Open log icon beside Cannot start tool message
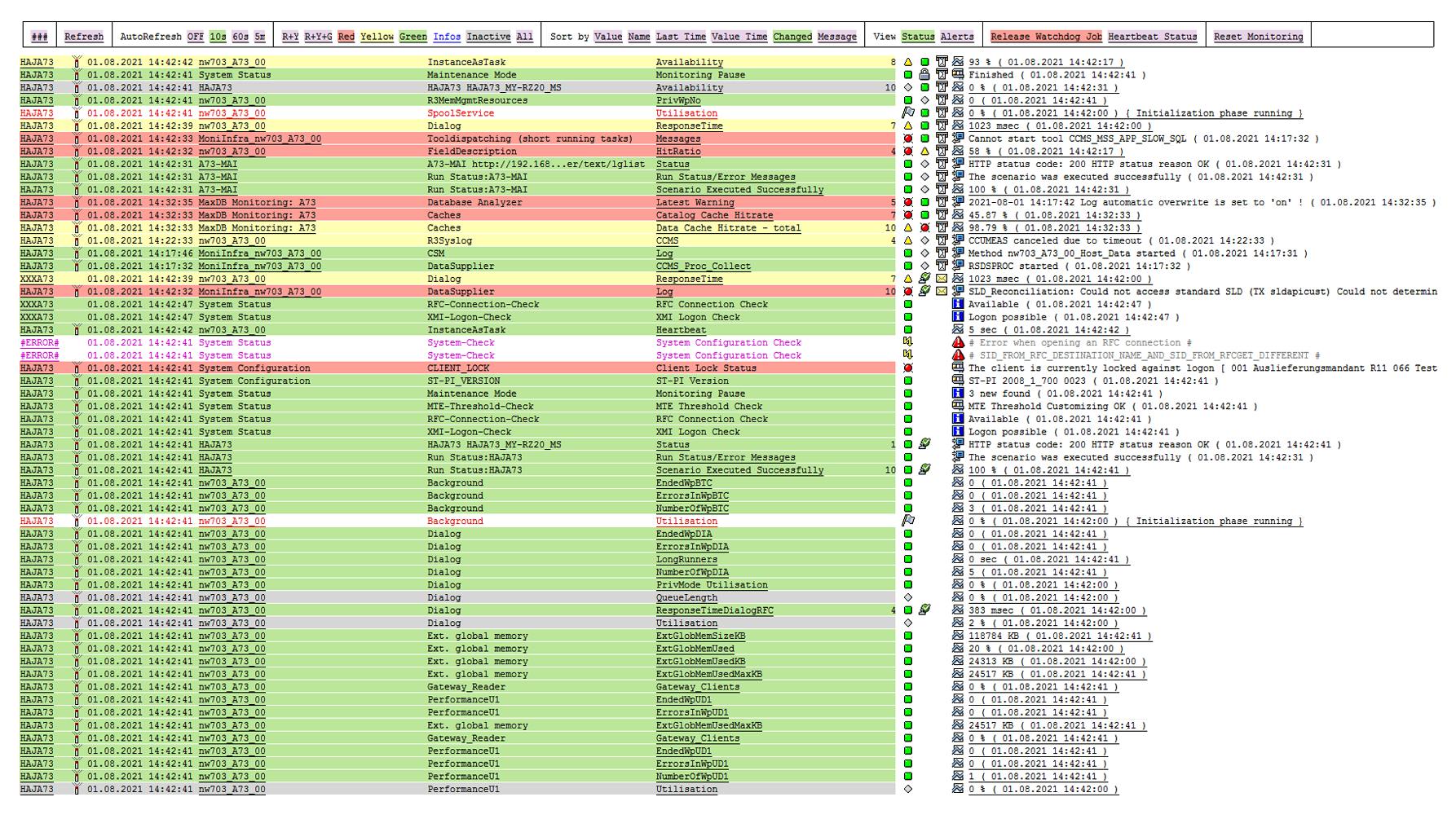The width and height of the screenshot is (1456, 819). (958, 139)
